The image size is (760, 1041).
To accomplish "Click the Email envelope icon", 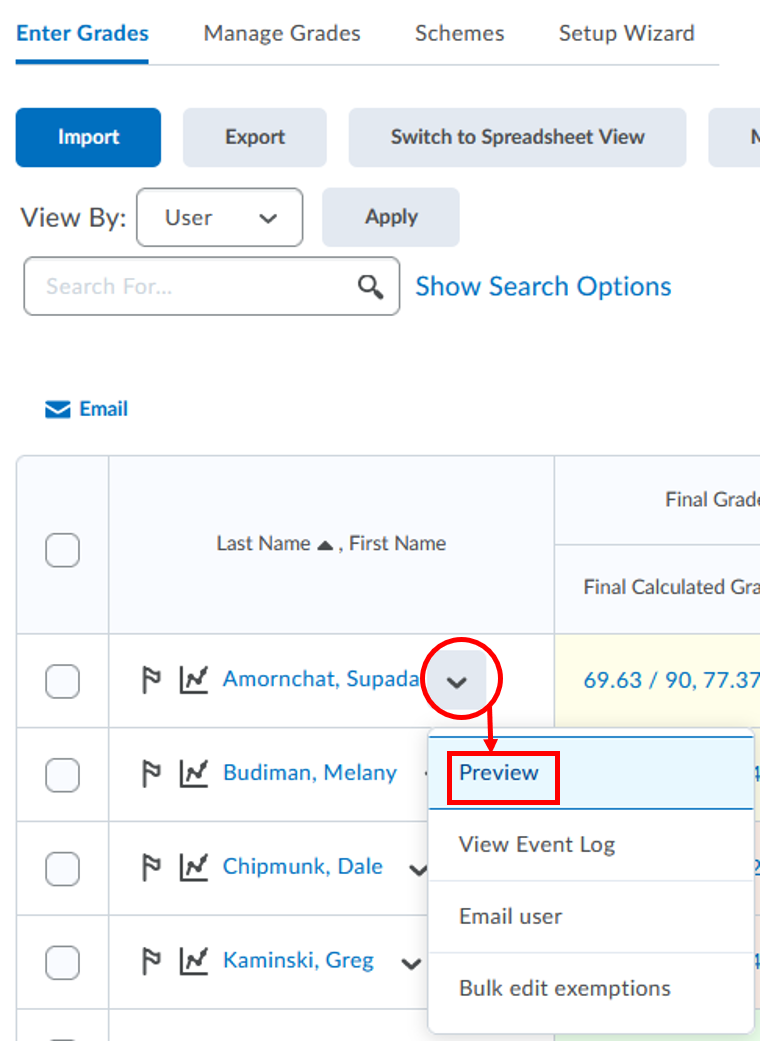I will (58, 409).
